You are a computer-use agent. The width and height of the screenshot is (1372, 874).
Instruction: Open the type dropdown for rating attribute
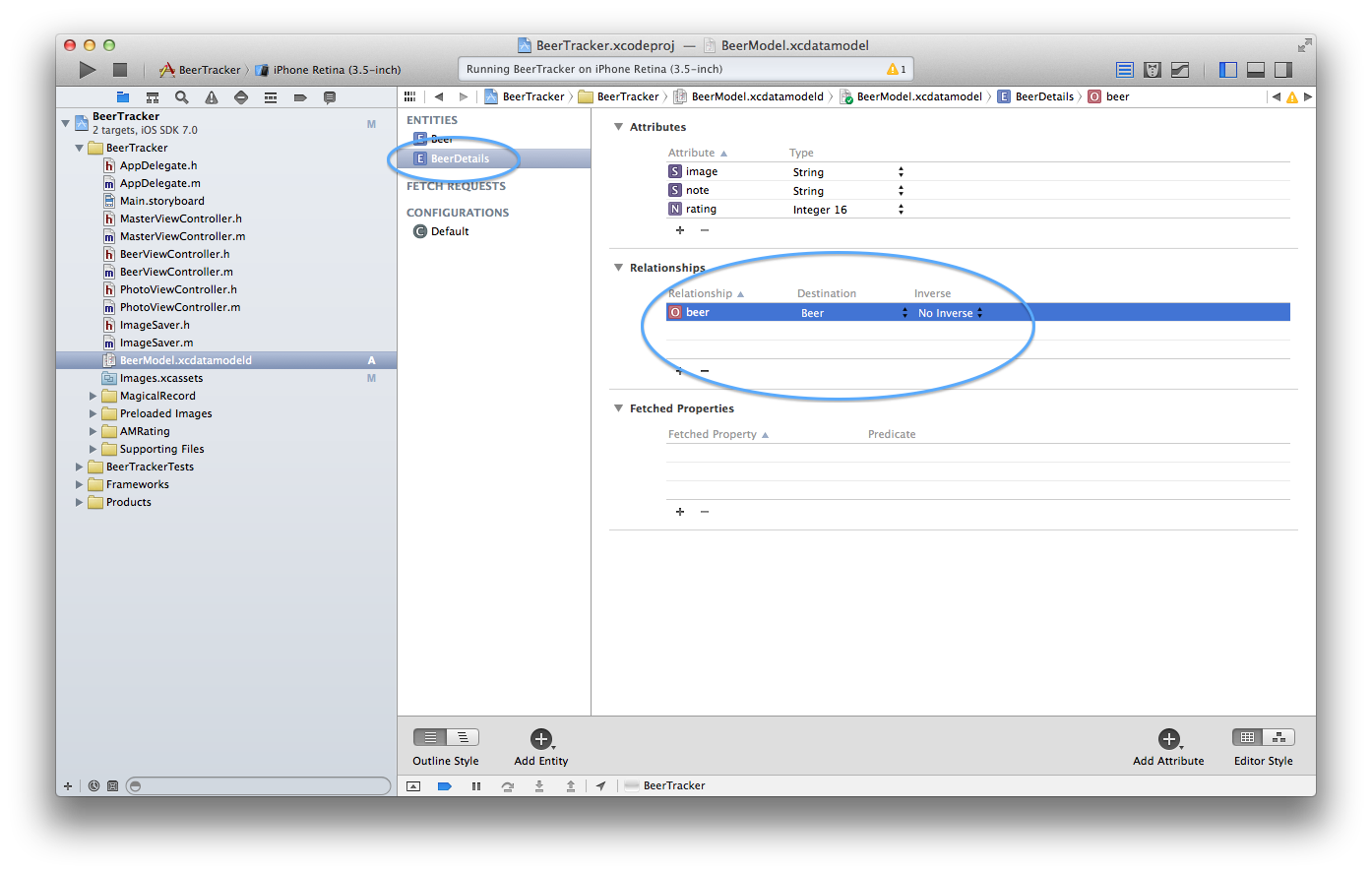pos(901,210)
